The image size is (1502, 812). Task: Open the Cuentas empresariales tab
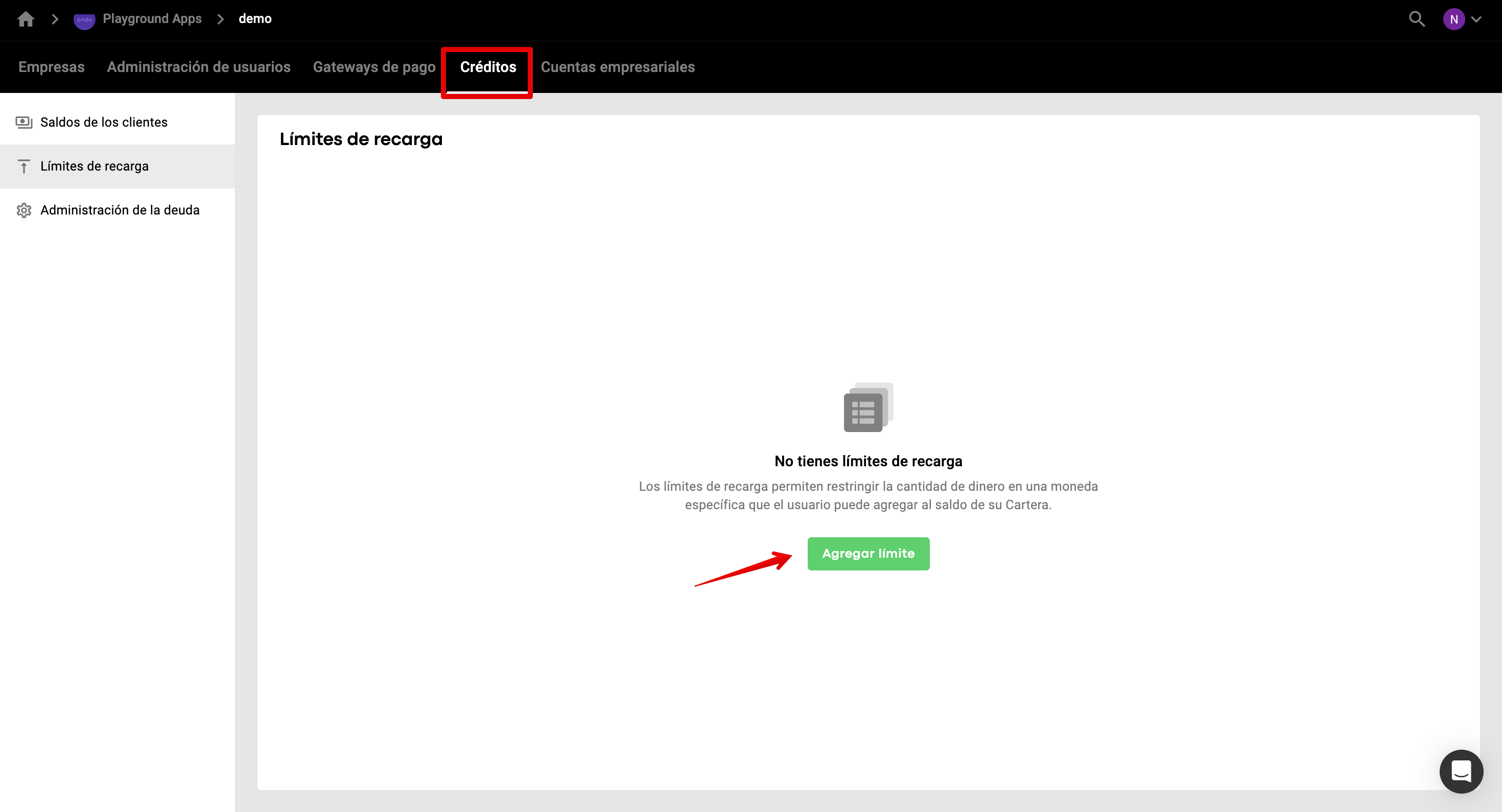(x=618, y=67)
